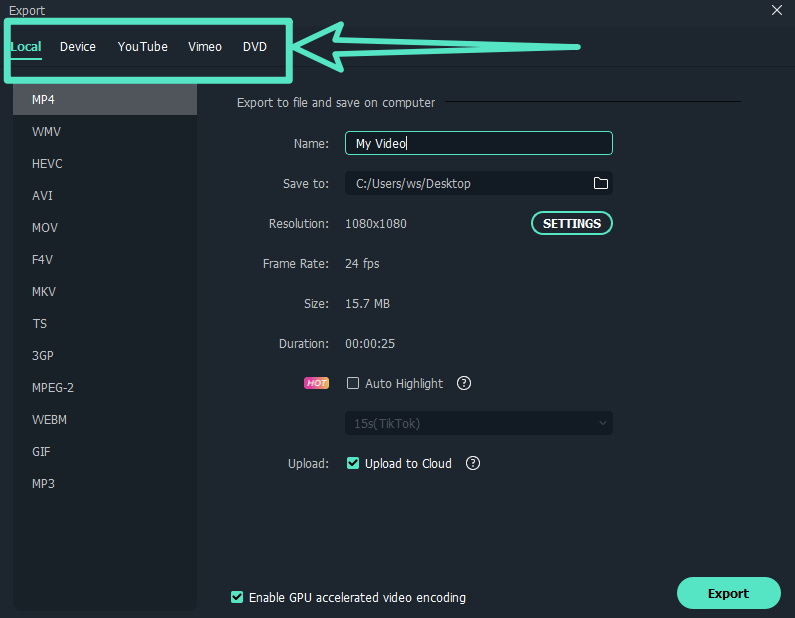
Task: Close the Export dialog window
Action: pyautogui.click(x=776, y=10)
